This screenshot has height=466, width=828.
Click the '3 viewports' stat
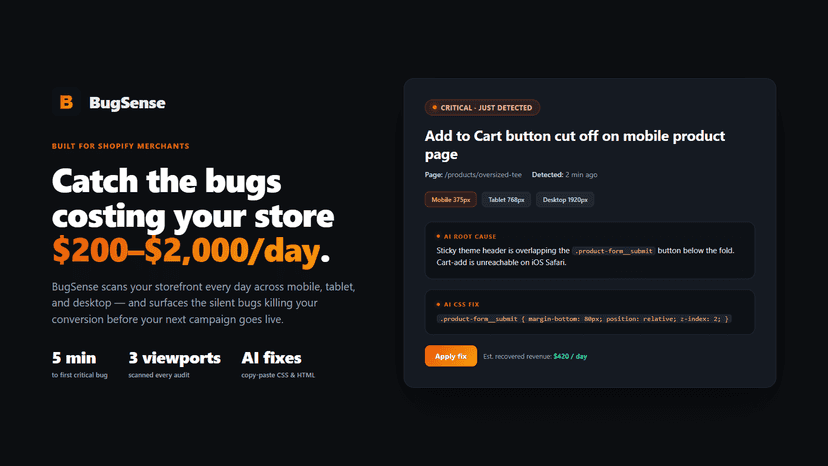174,358
